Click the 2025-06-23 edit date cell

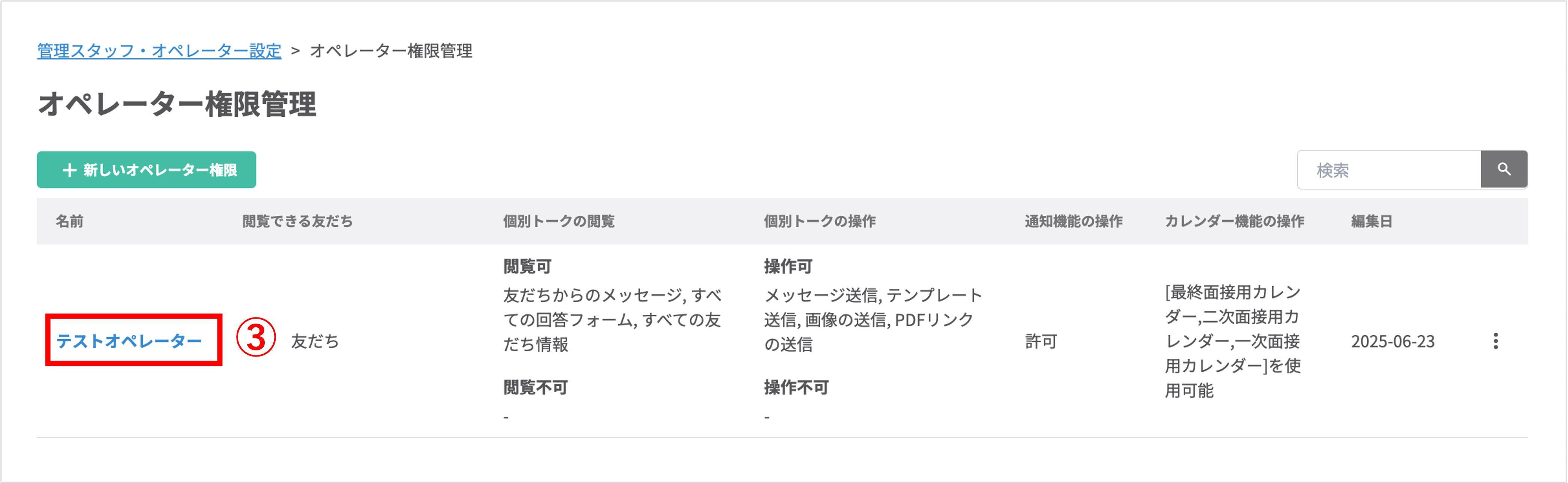[x=1393, y=341]
